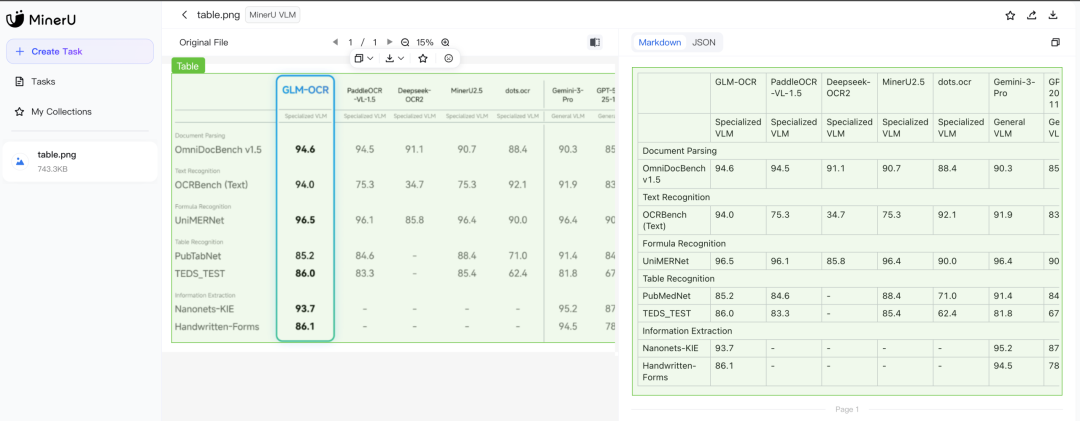This screenshot has width=1080, height=421.
Task: Click the MinerU VLM tag beside the file name
Action: tap(273, 14)
